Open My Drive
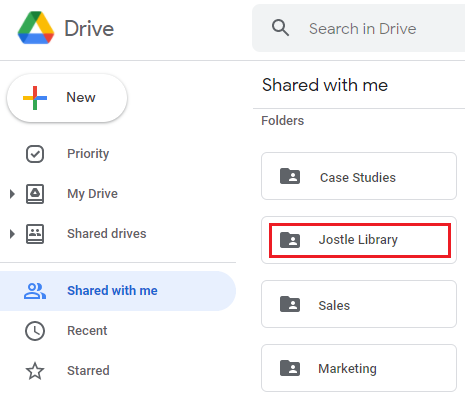465x399 pixels. 92,194
